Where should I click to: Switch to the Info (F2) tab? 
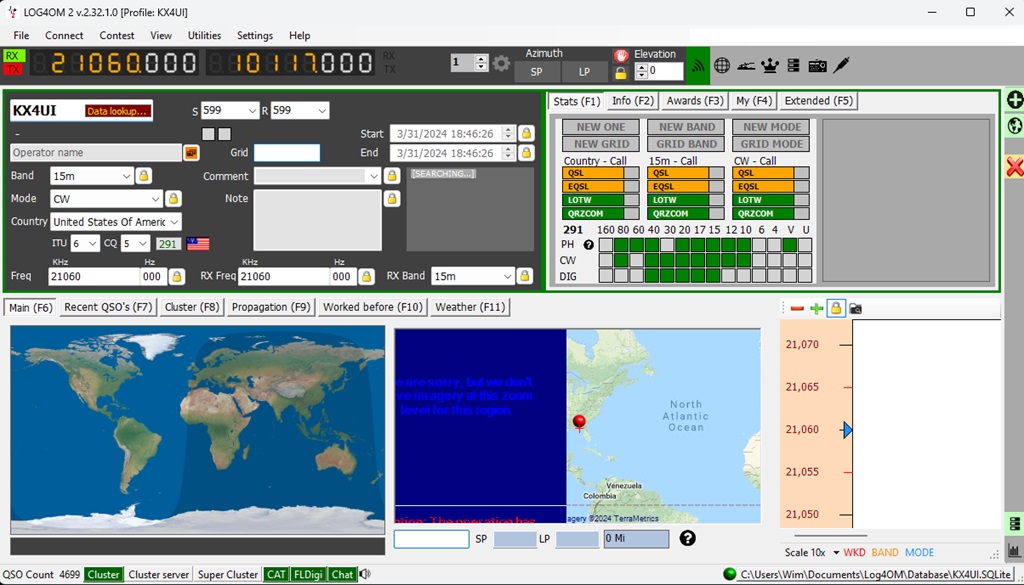click(633, 101)
